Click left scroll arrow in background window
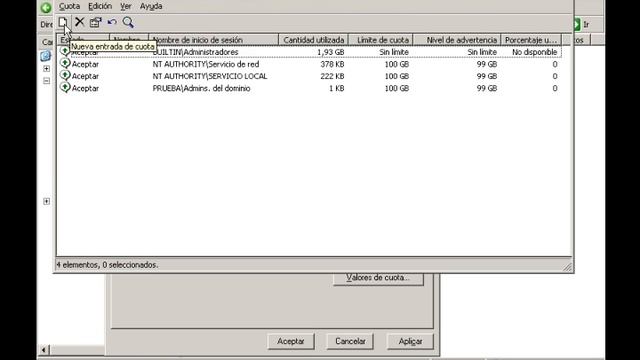The width and height of the screenshot is (640, 360). tap(44, 350)
